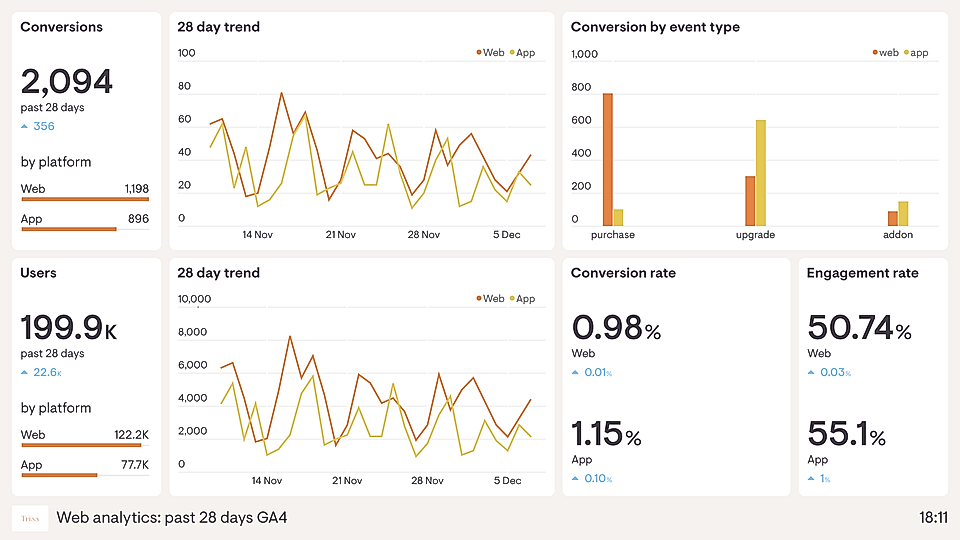The image size is (960, 540).
Task: Click the up arrow beside 0.10% App conversion change
Action: (575, 478)
